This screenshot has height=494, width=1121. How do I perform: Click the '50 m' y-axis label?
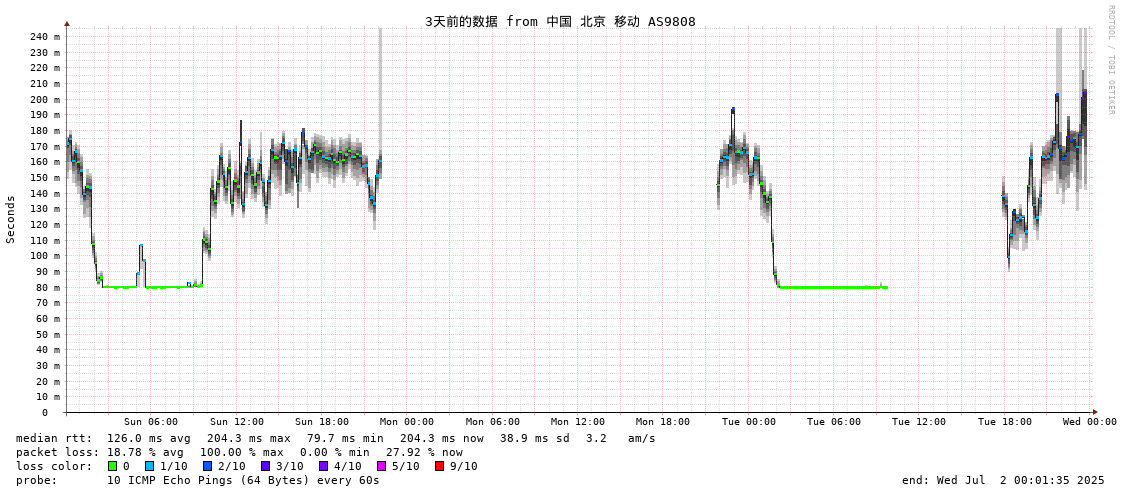pyautogui.click(x=49, y=334)
